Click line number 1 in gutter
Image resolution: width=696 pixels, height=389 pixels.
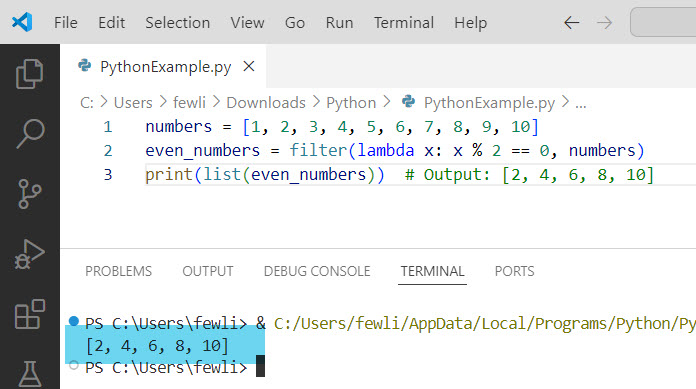pos(108,127)
